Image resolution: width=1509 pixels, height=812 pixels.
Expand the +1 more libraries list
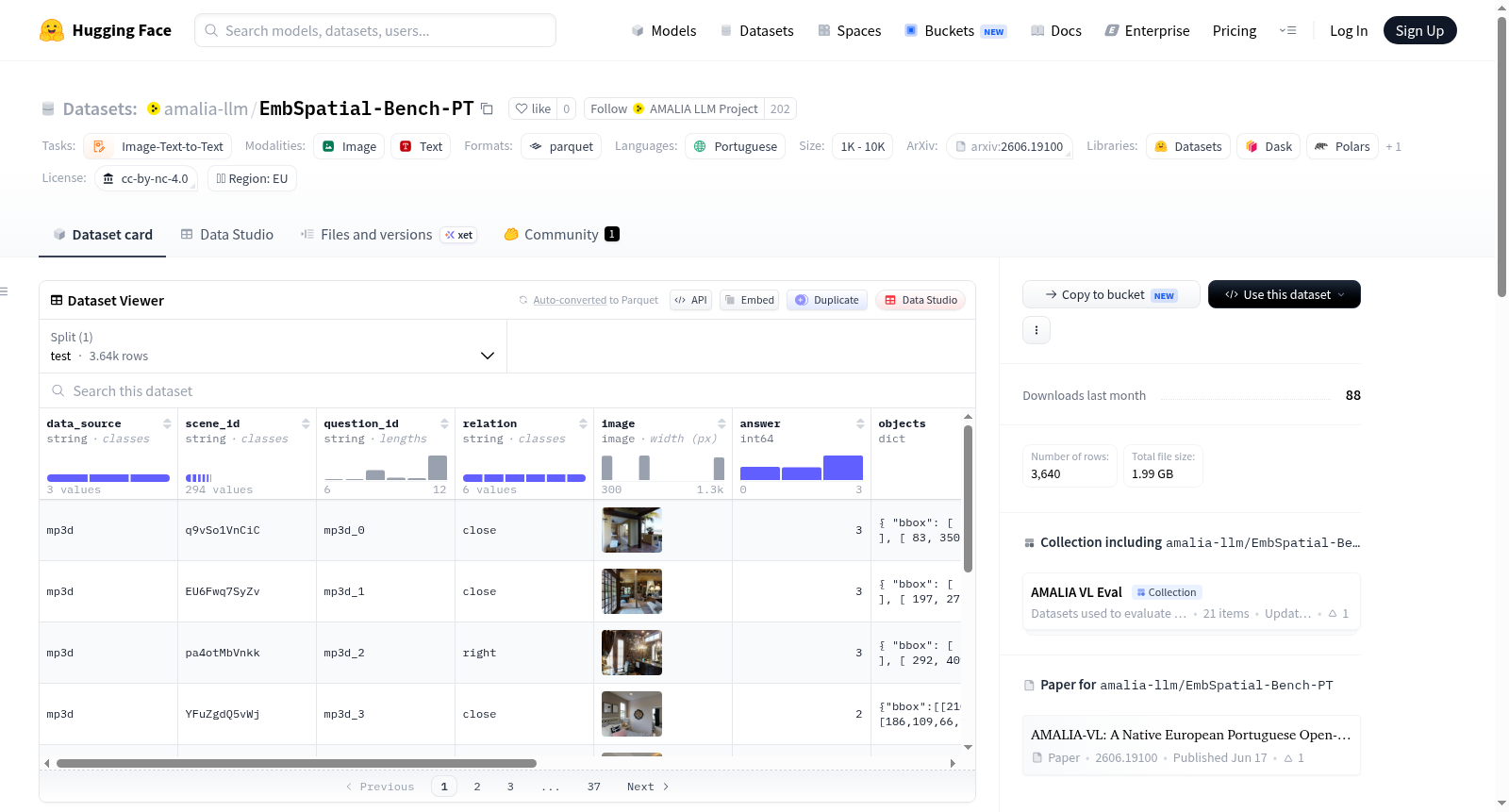point(1393,146)
